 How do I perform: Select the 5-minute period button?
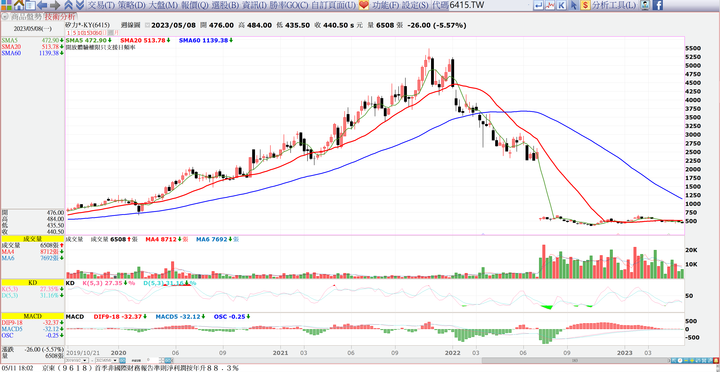tap(74, 33)
